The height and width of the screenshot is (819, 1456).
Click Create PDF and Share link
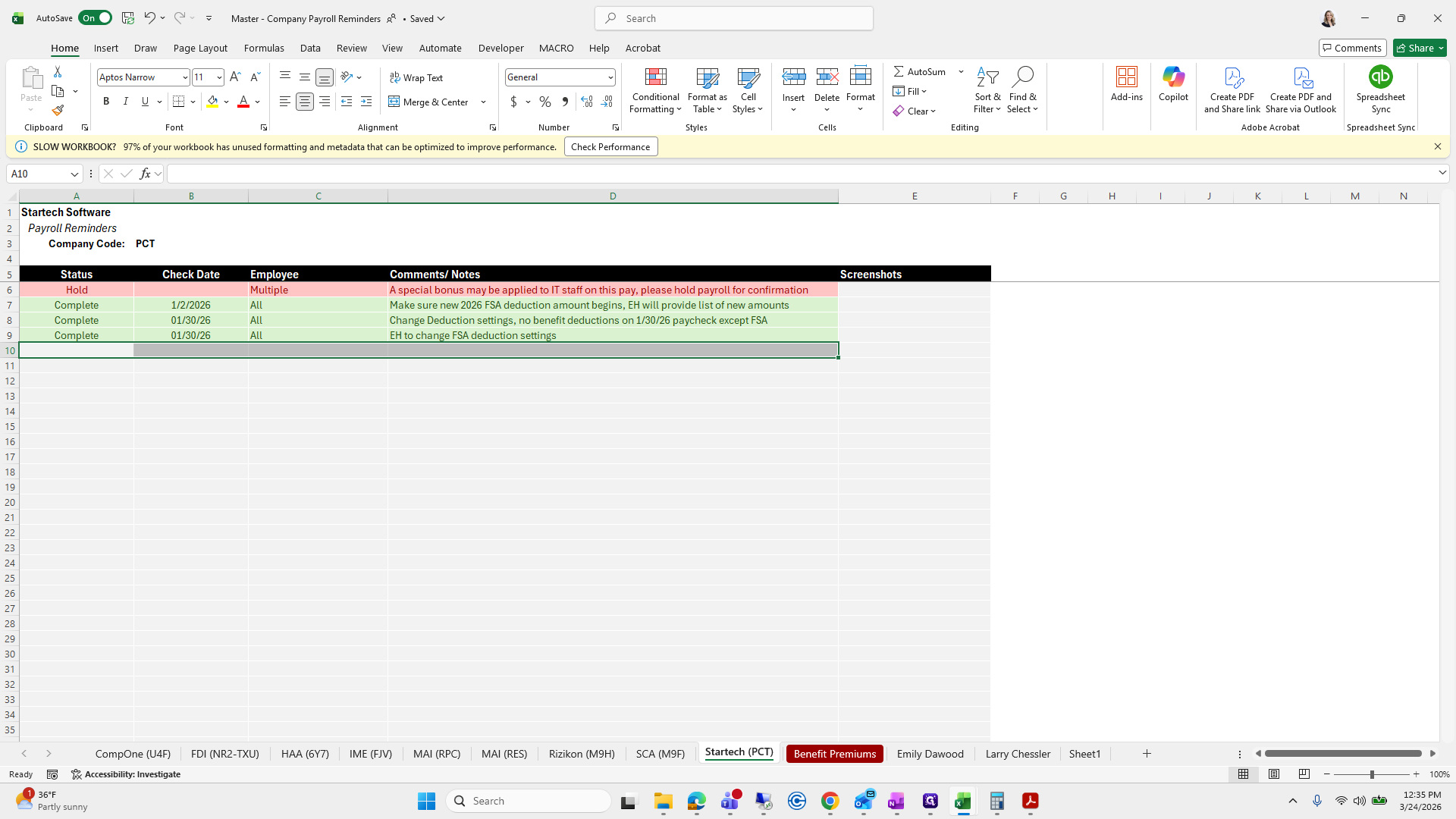pos(1232,89)
